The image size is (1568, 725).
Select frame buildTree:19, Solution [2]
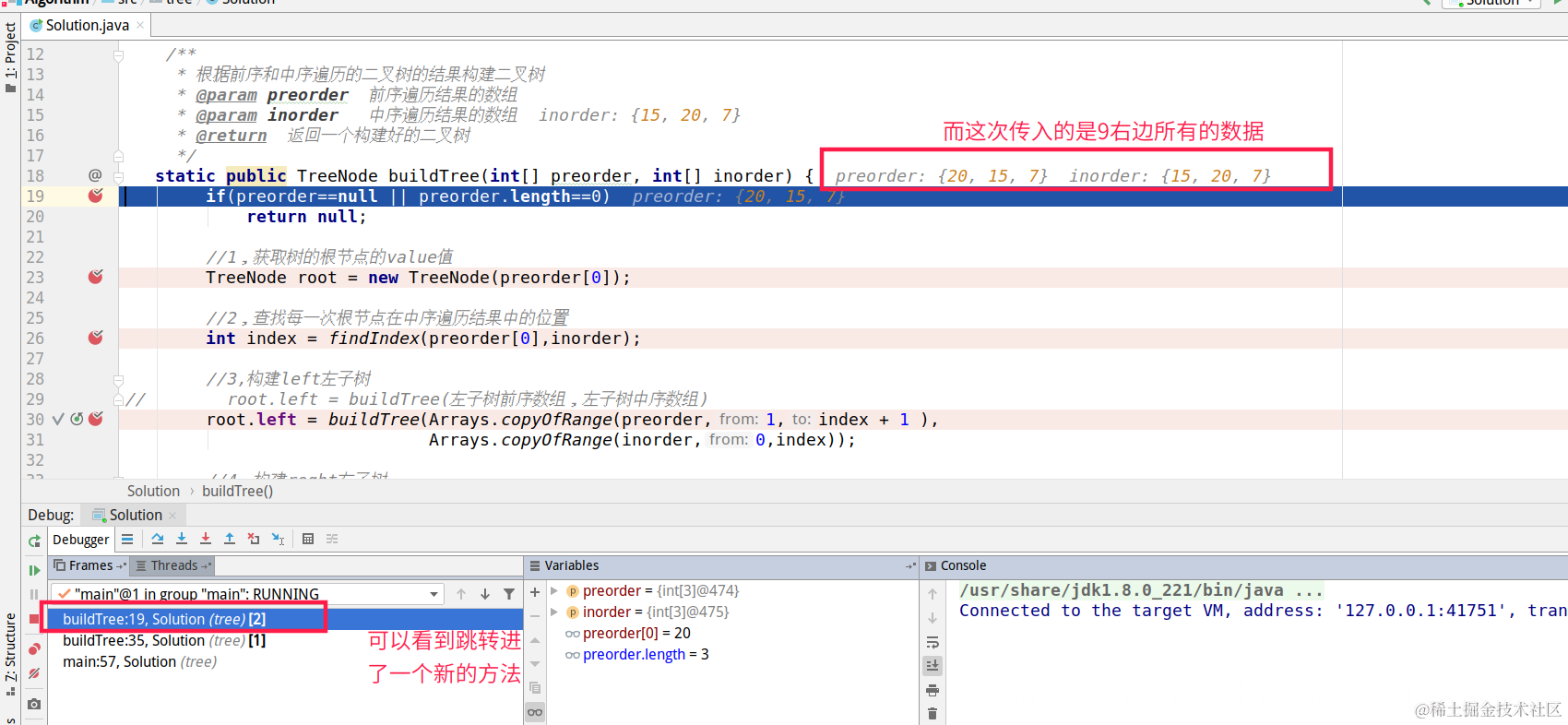click(285, 619)
